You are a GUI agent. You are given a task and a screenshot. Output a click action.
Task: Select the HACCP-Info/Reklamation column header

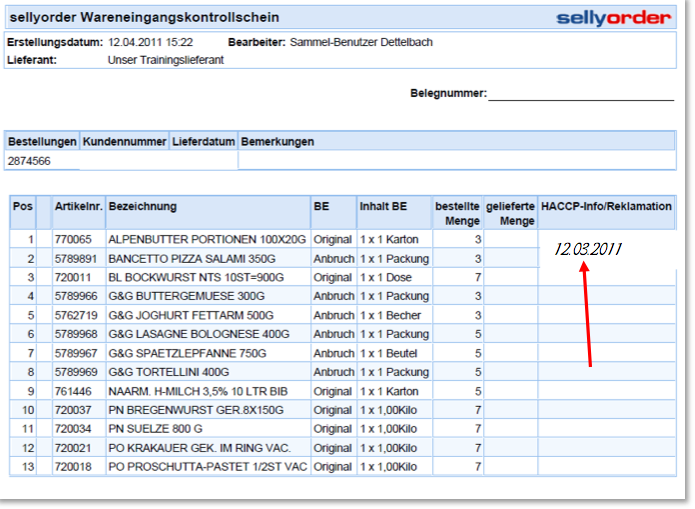(x=605, y=207)
